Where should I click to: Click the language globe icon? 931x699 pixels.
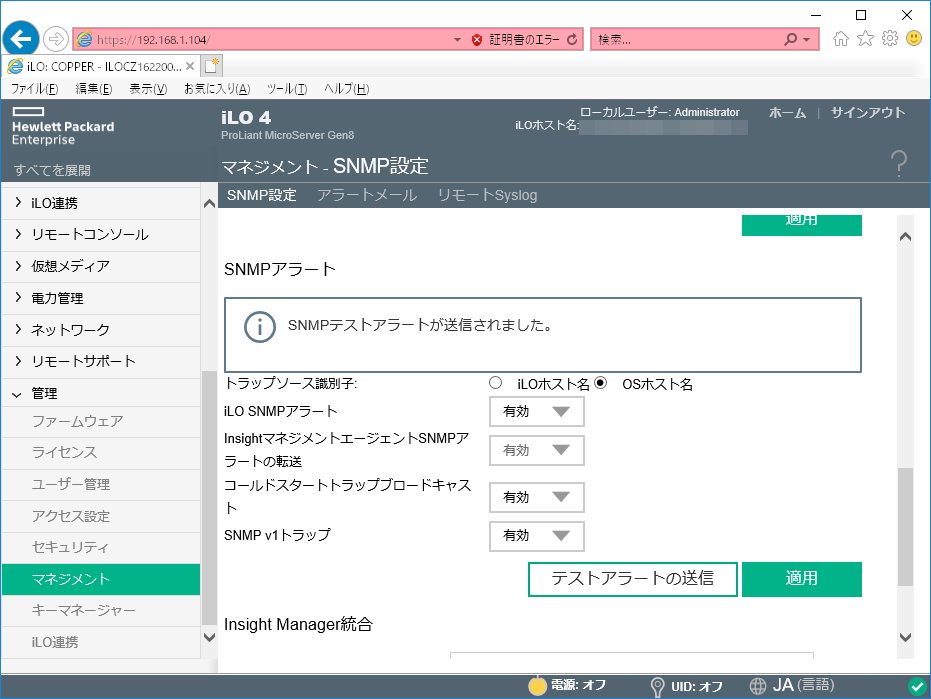point(758,686)
